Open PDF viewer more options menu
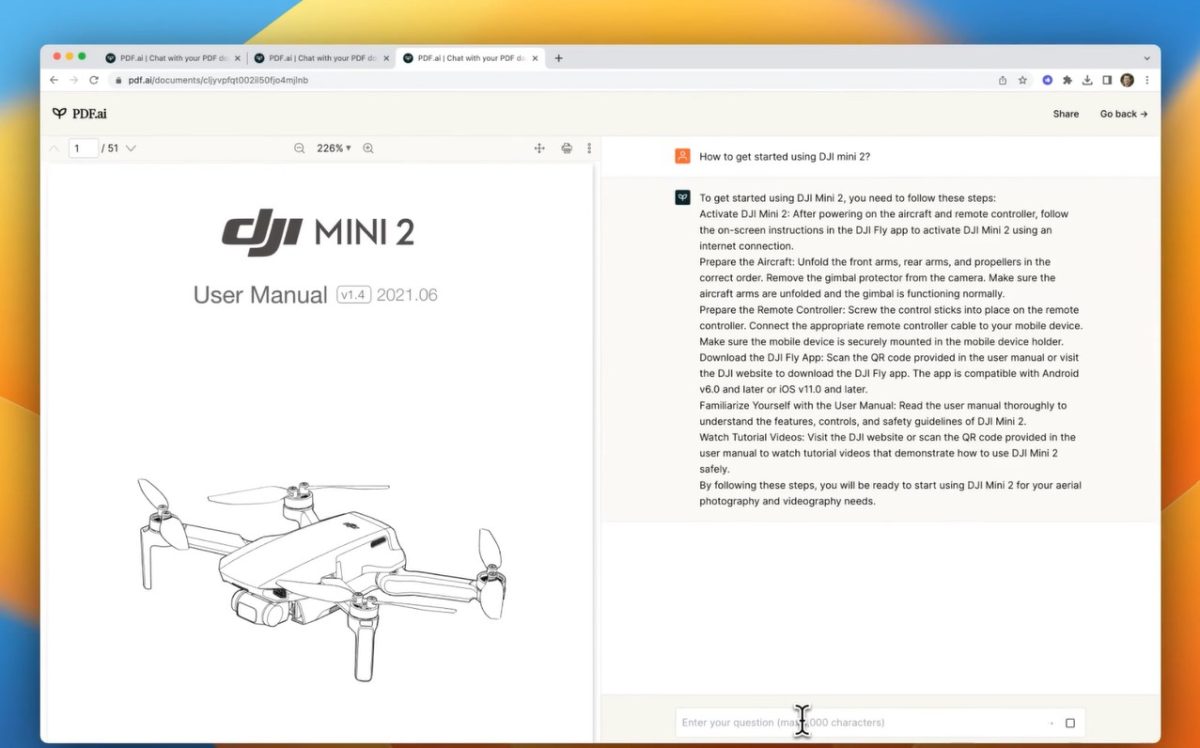 589,148
